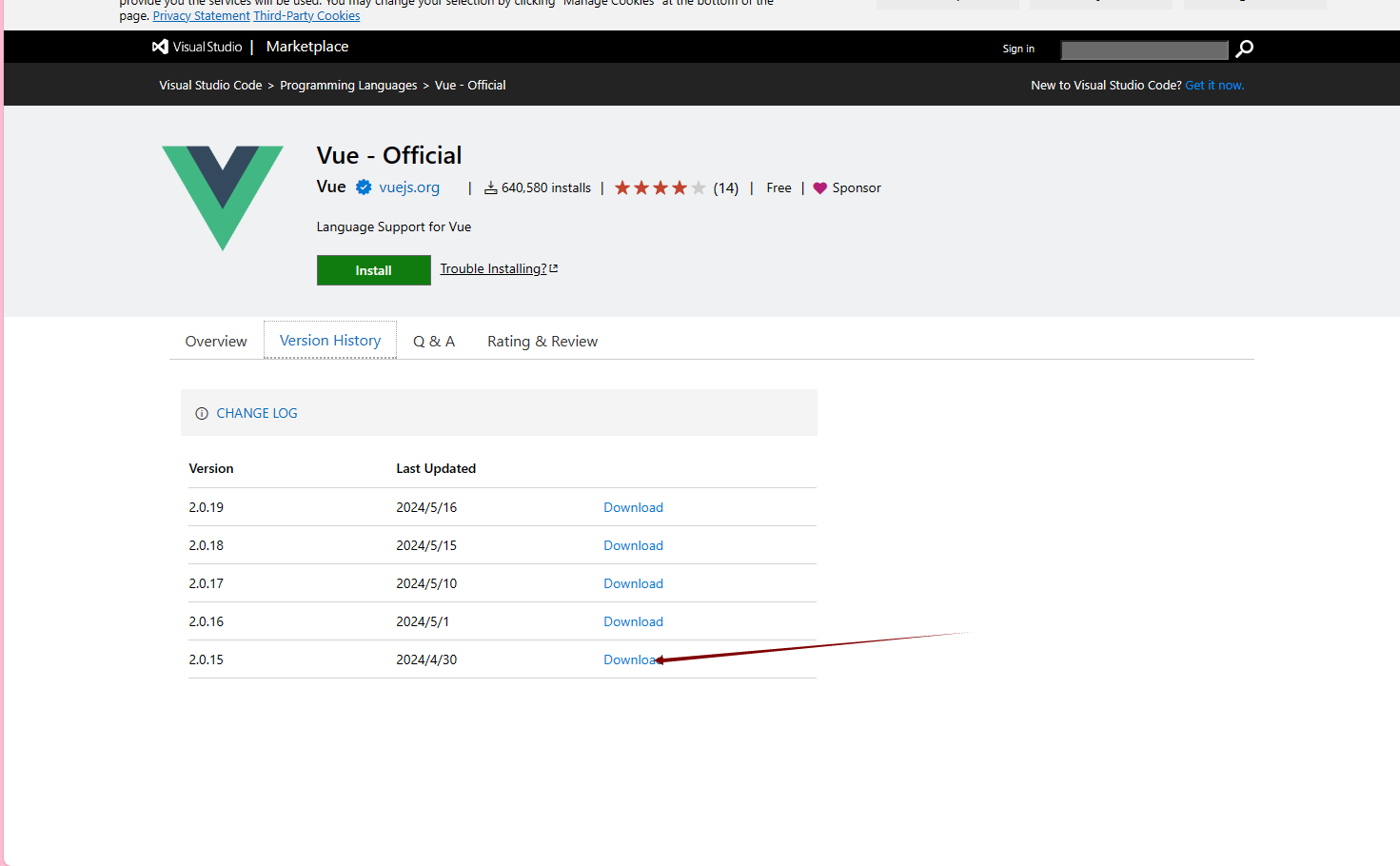Image resolution: width=1400 pixels, height=866 pixels.
Task: Download version 2.0.18
Action: tap(633, 545)
